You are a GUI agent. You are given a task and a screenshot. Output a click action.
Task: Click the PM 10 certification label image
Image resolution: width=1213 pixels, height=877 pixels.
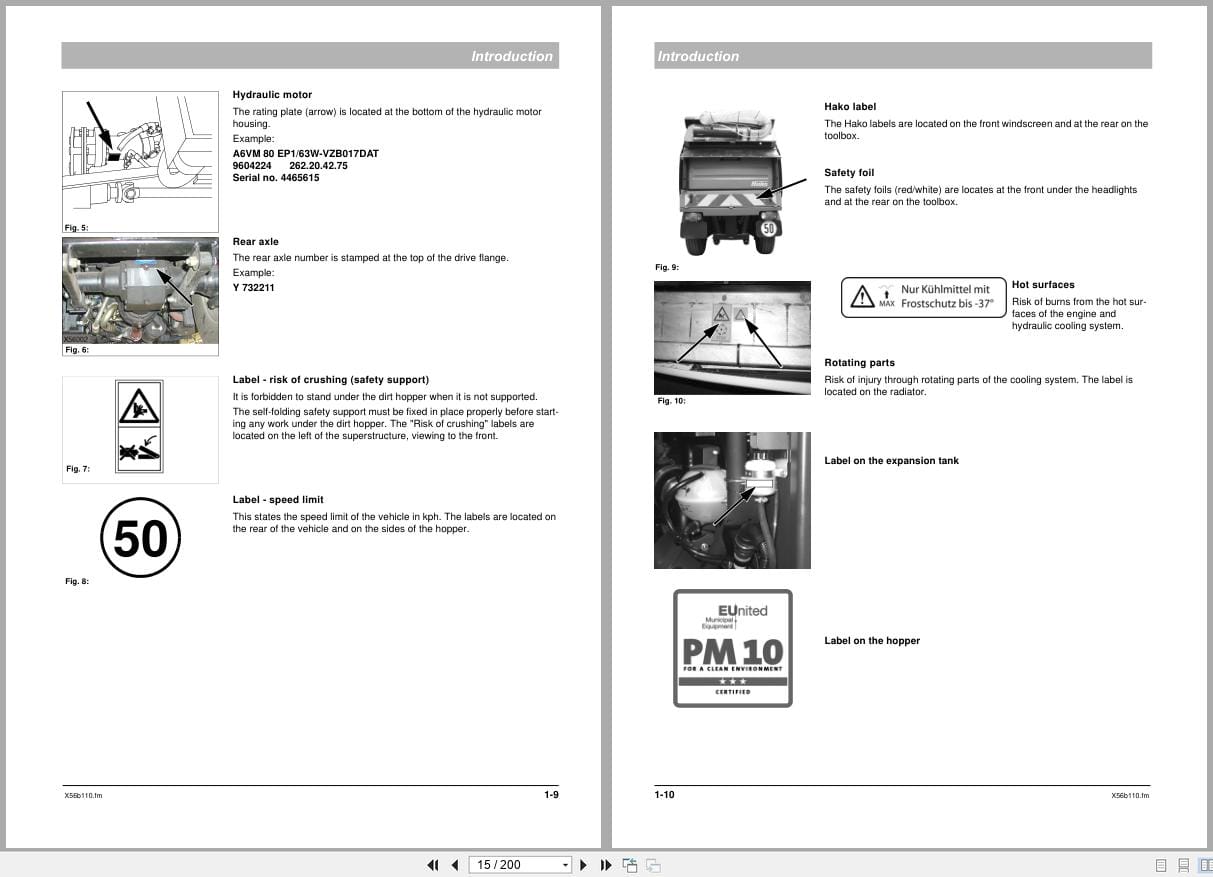pyautogui.click(x=732, y=647)
